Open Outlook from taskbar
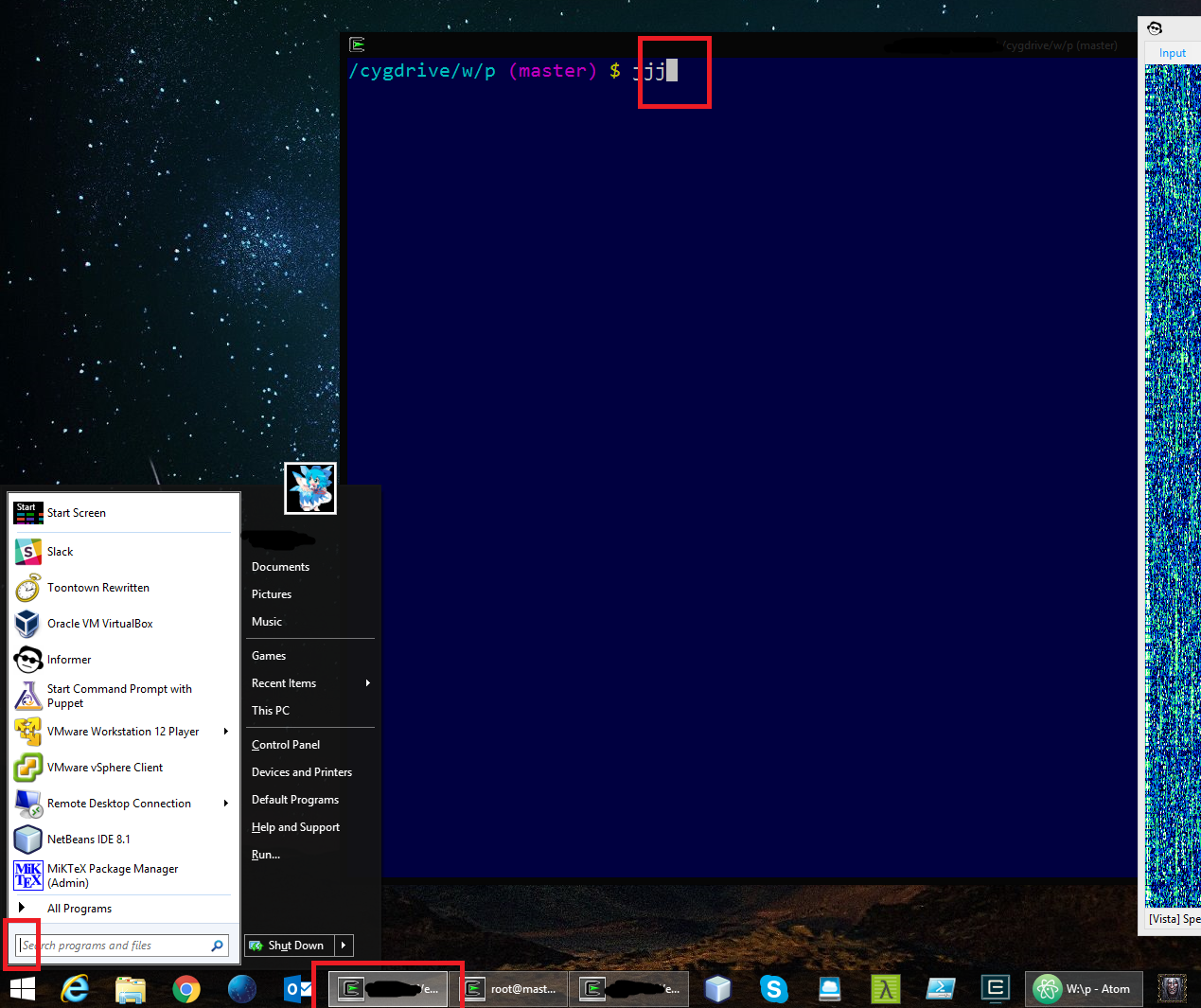 pos(298,989)
